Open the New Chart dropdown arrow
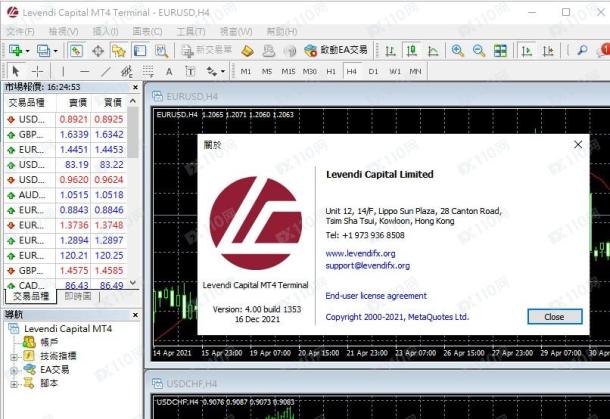 tap(27, 51)
